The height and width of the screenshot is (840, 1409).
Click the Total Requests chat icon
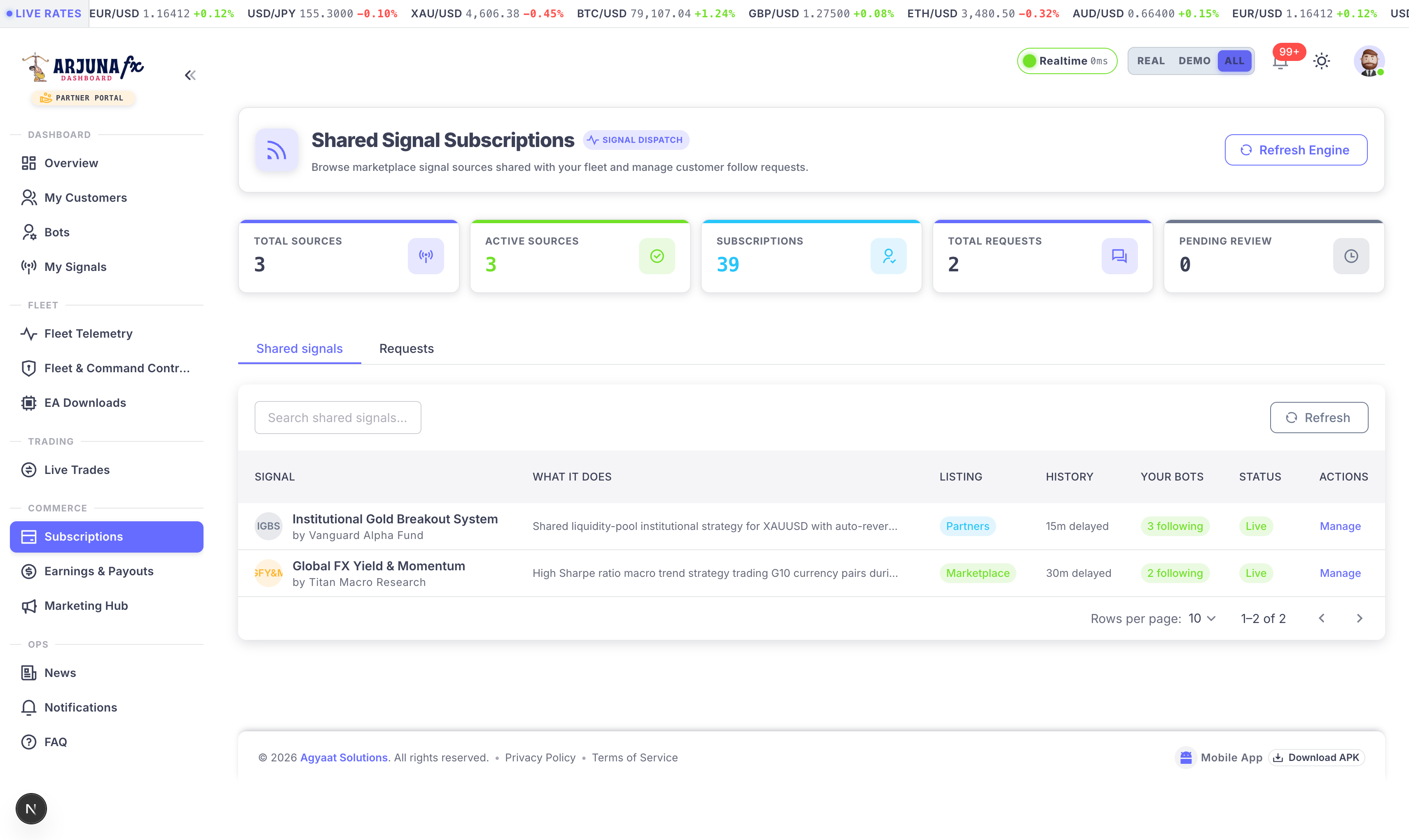tap(1120, 256)
